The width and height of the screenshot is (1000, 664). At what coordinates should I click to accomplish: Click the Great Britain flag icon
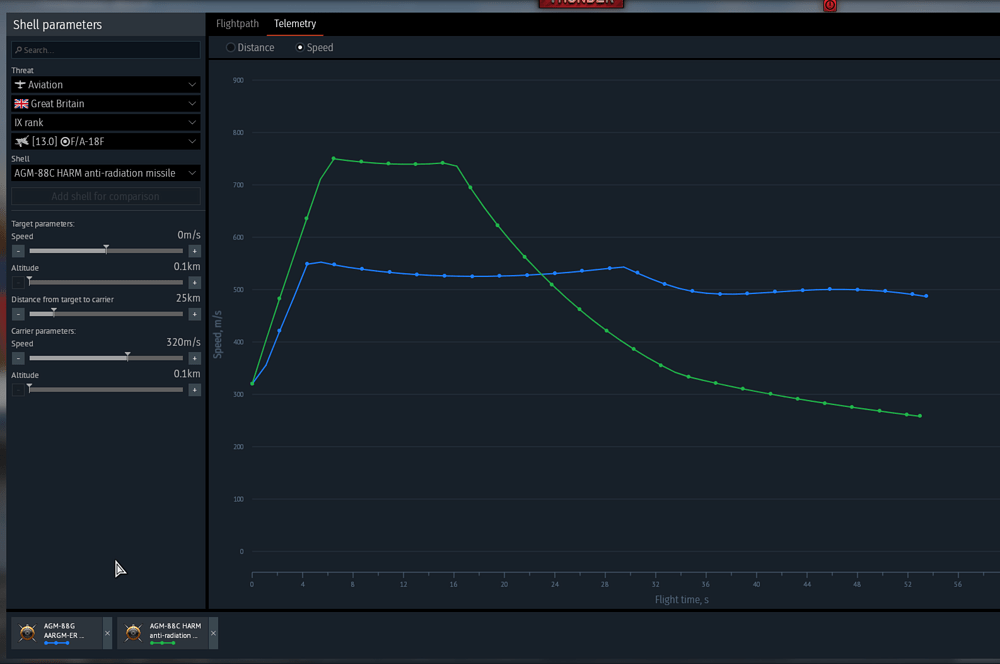click(21, 103)
